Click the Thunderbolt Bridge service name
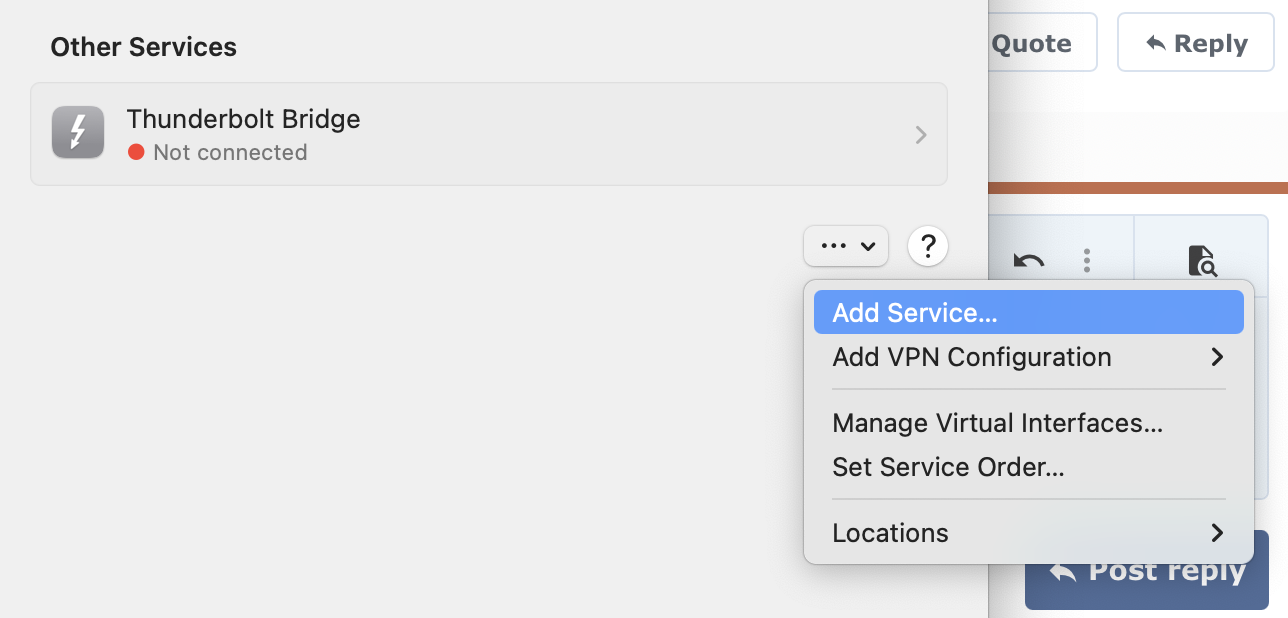This screenshot has height=618, width=1288. (243, 119)
